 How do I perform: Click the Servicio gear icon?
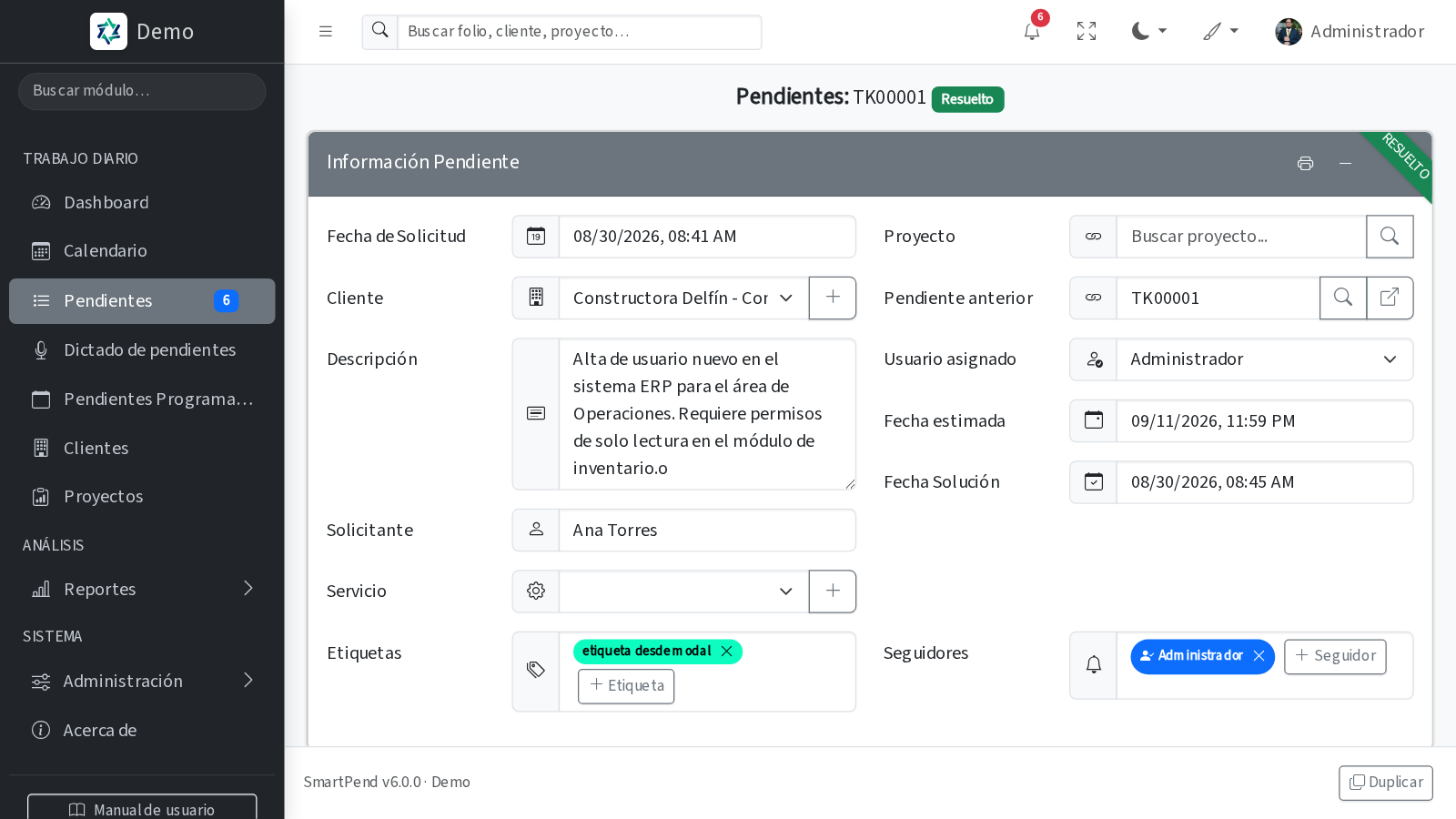click(536, 591)
